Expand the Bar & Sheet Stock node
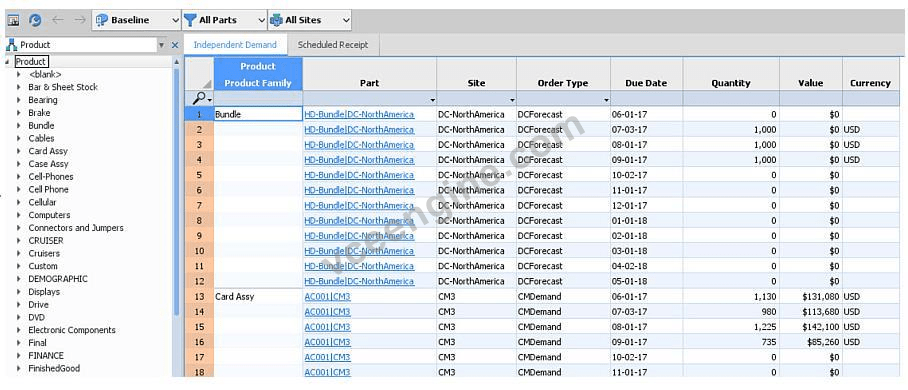 (x=20, y=87)
